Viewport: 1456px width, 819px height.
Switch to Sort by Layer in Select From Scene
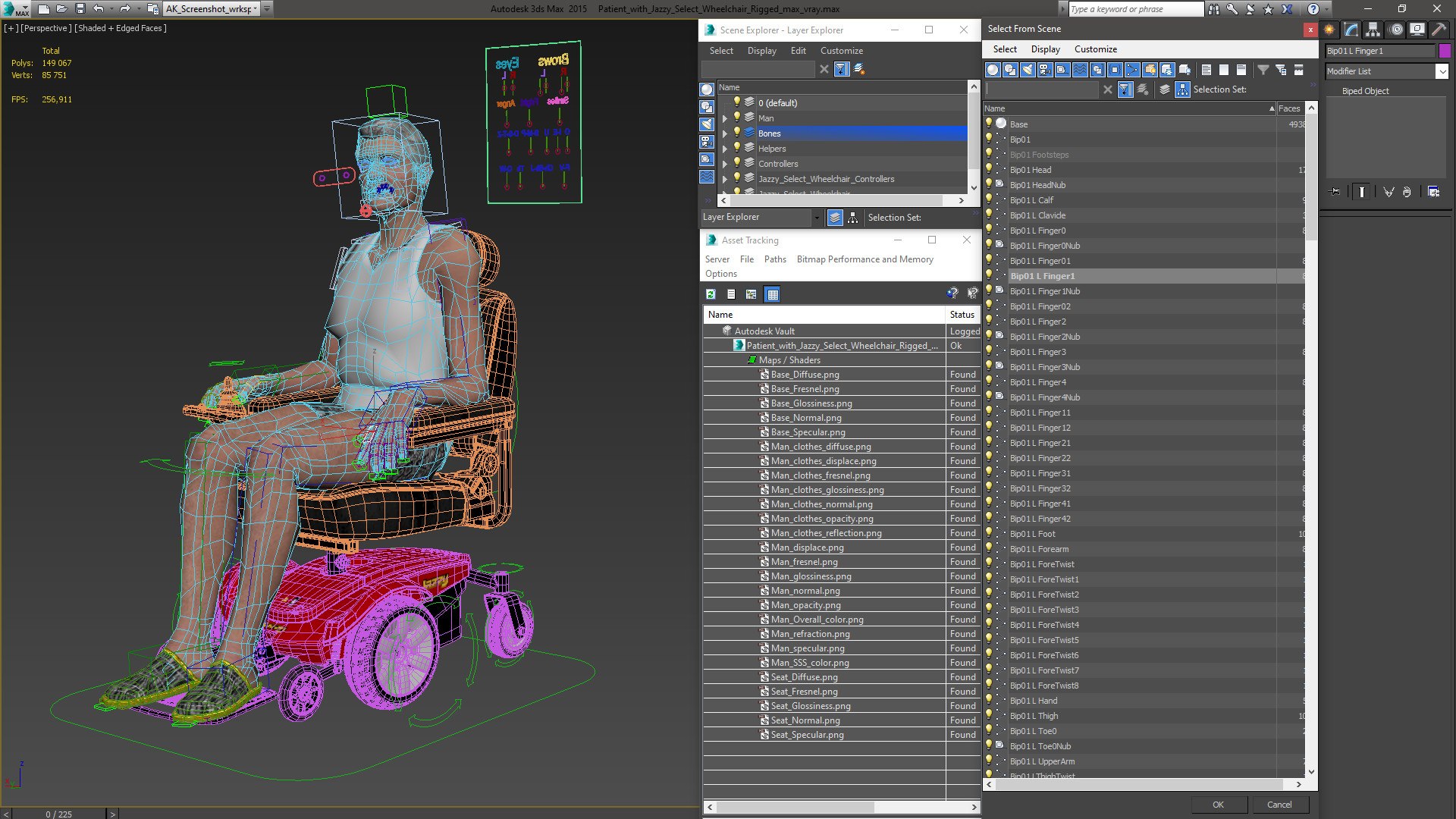pos(1166,89)
